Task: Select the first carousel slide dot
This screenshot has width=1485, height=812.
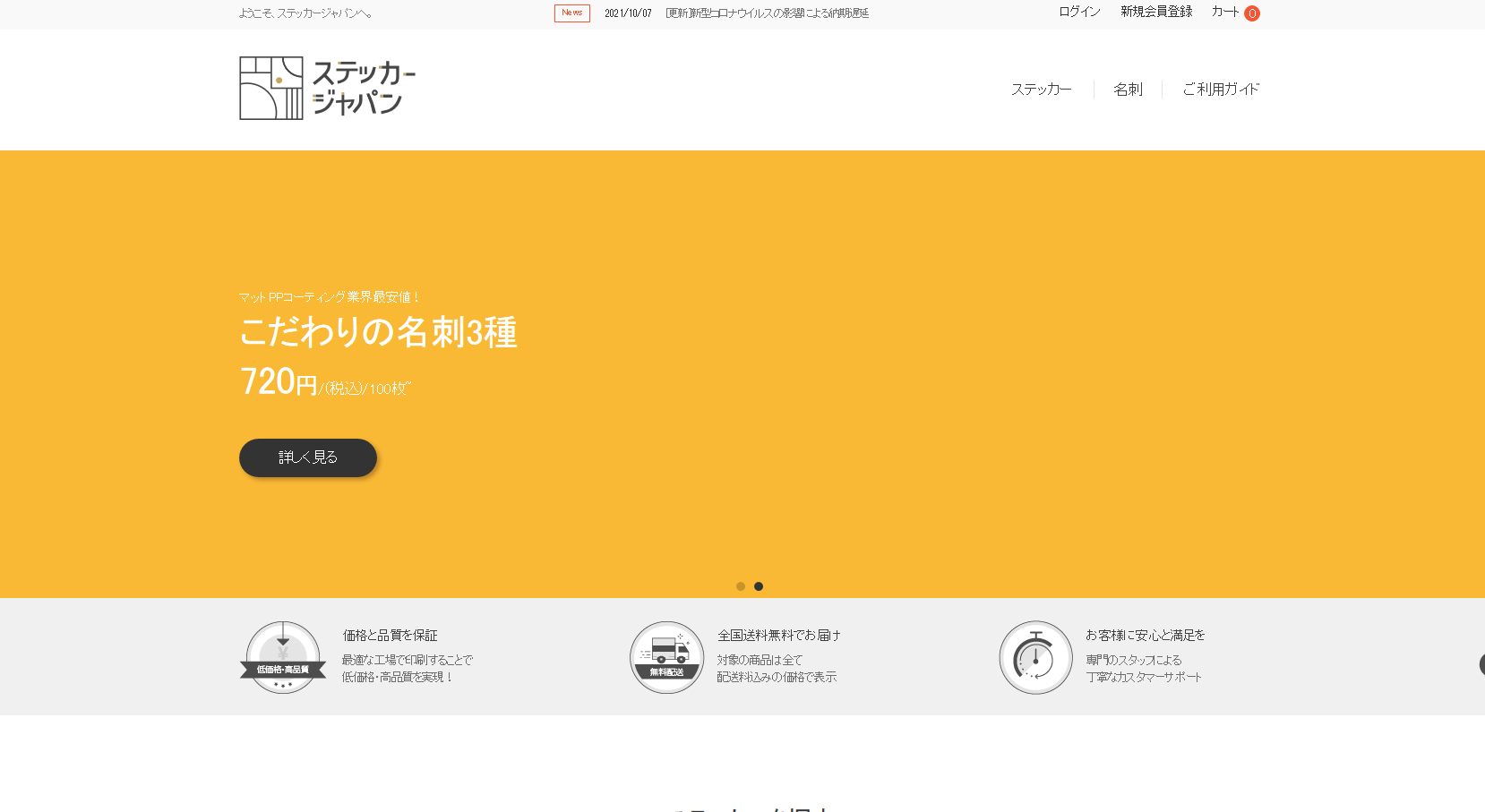Action: 741,586
